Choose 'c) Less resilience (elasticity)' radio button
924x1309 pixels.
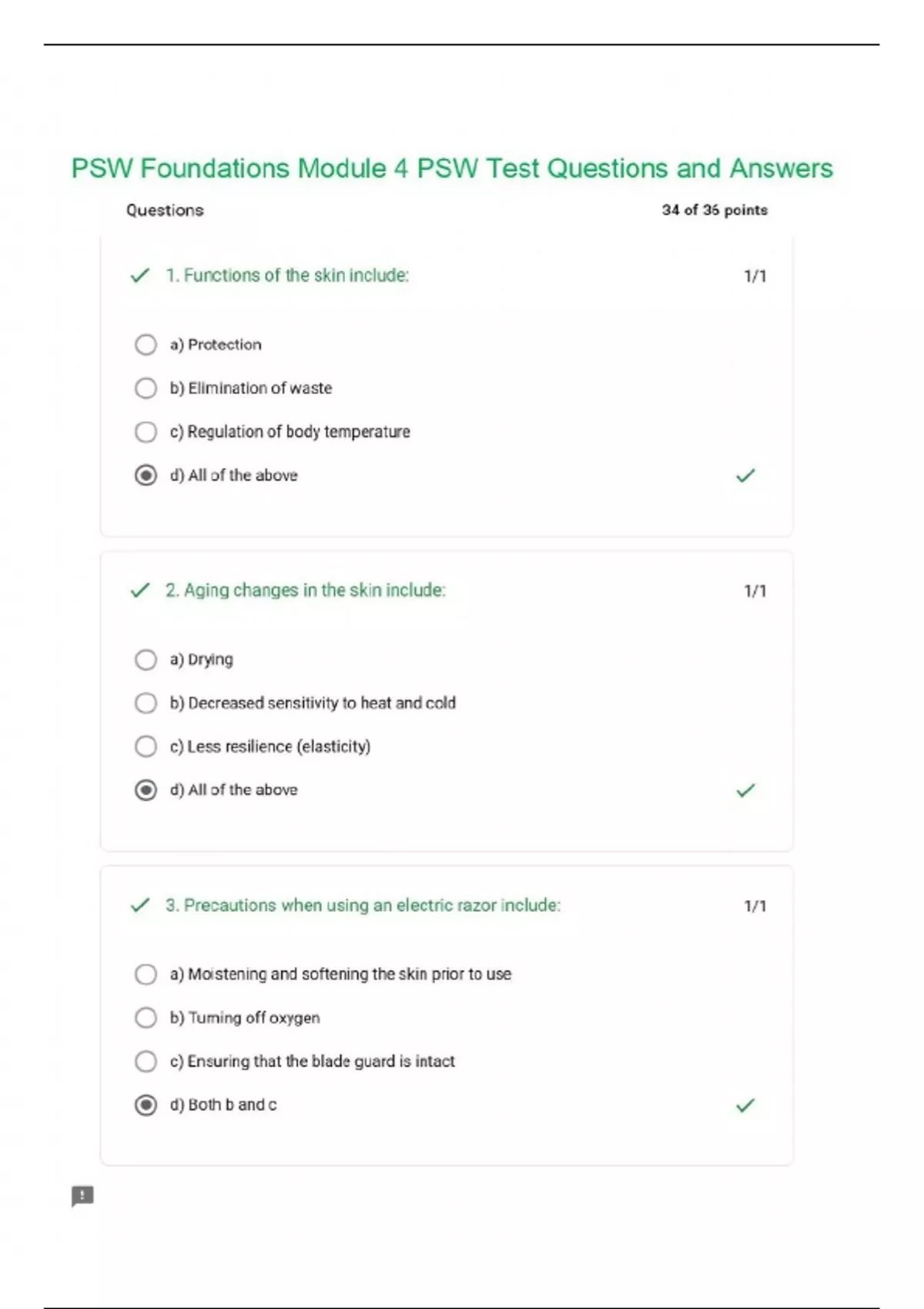pyautogui.click(x=146, y=746)
